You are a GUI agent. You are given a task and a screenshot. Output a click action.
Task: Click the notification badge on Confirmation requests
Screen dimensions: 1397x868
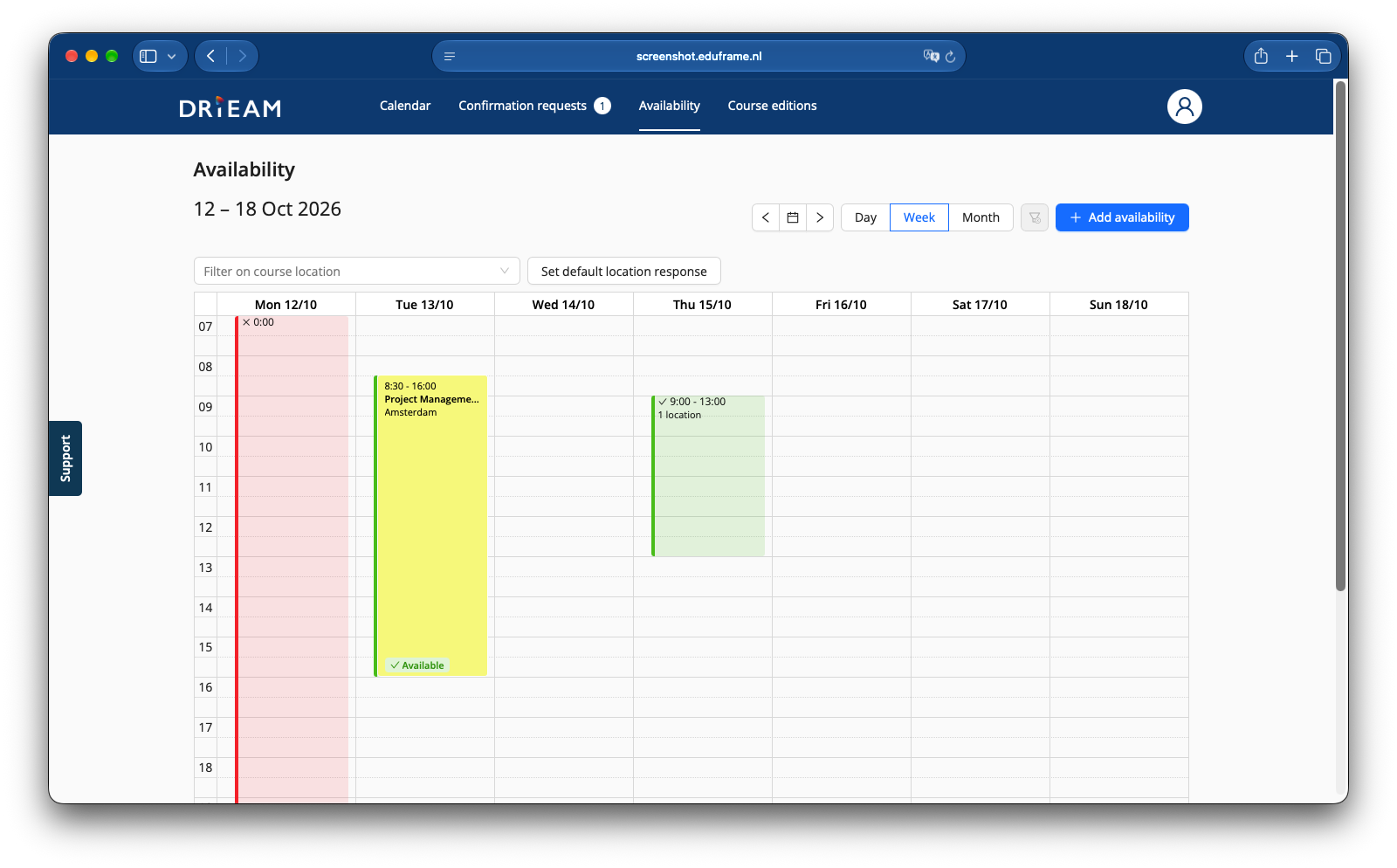pyautogui.click(x=602, y=106)
